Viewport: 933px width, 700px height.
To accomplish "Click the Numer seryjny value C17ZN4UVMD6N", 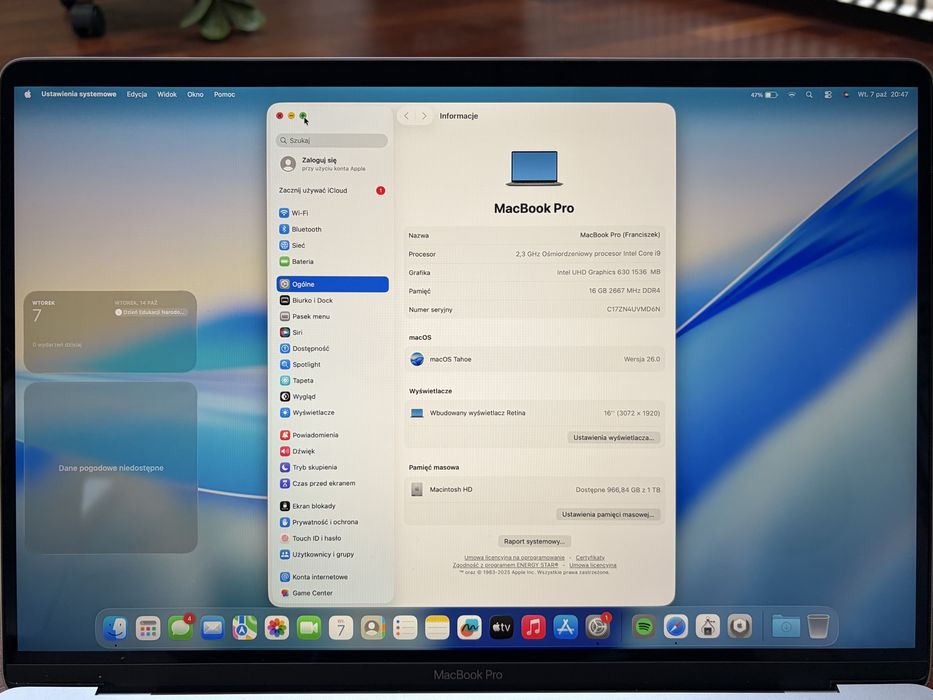I will pos(633,310).
